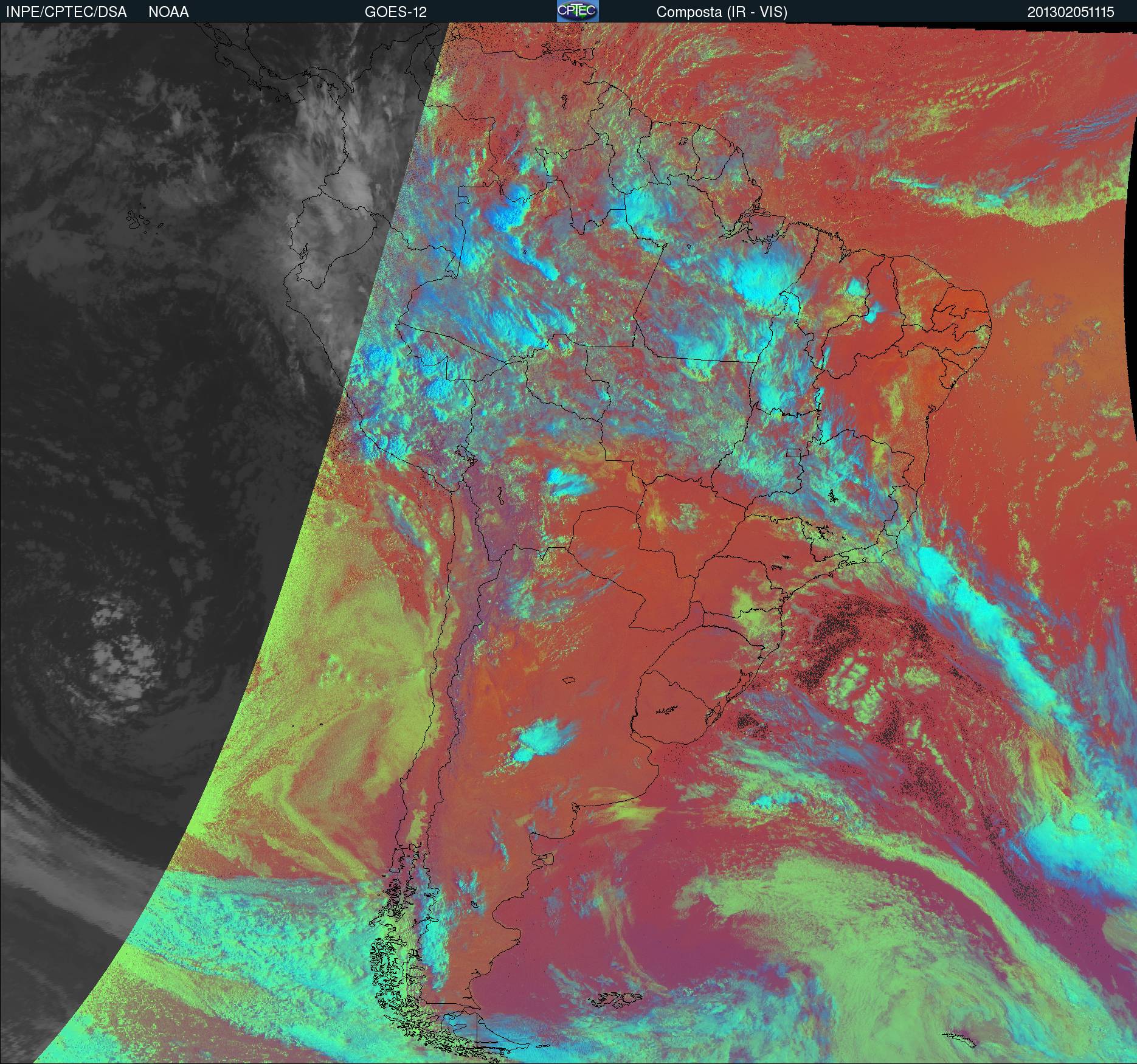Viewport: 1137px width, 1064px height.
Task: Select the NOAA label in the header
Action: coord(168,12)
